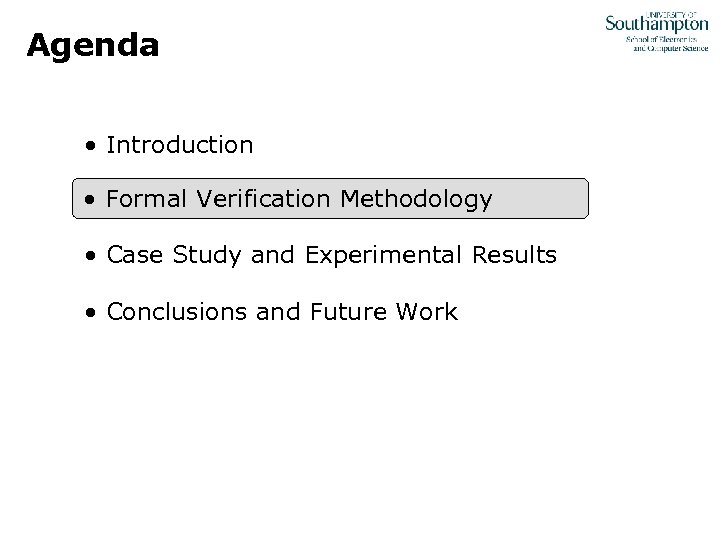Open Case Study and Experimental Results section
Screen dimensions: 720x540
coord(331,256)
